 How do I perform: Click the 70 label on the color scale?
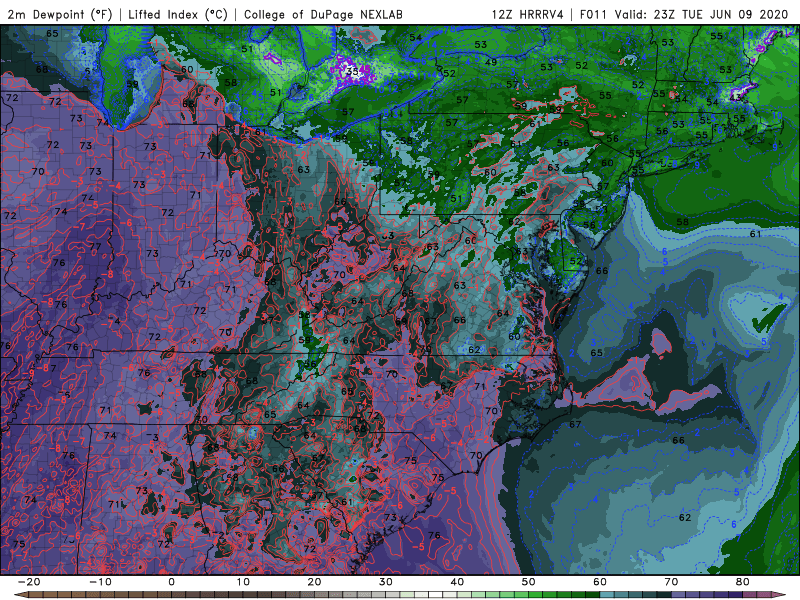coord(671,582)
